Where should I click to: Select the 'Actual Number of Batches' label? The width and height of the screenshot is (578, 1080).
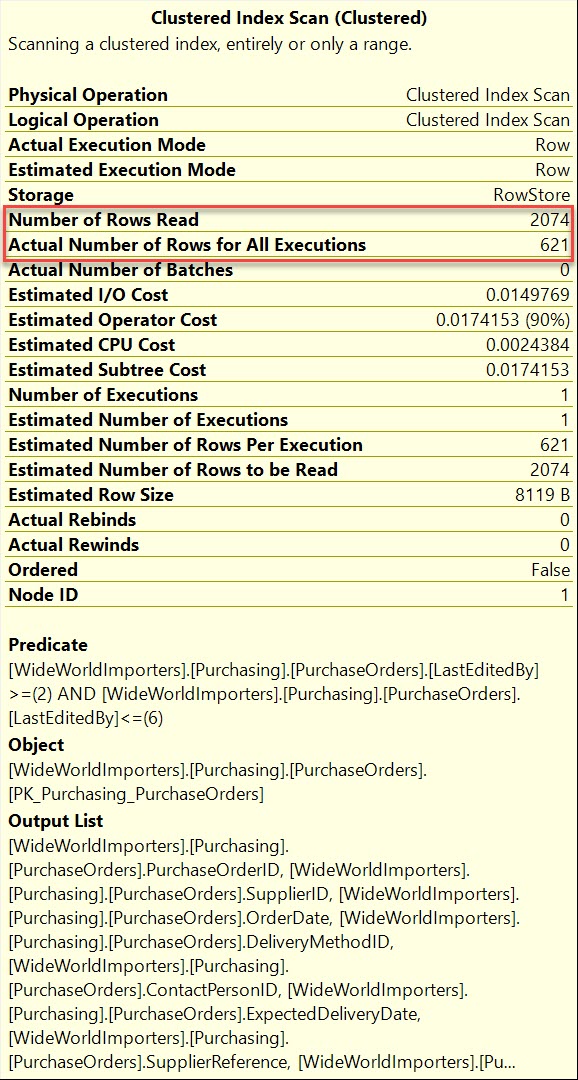point(121,270)
